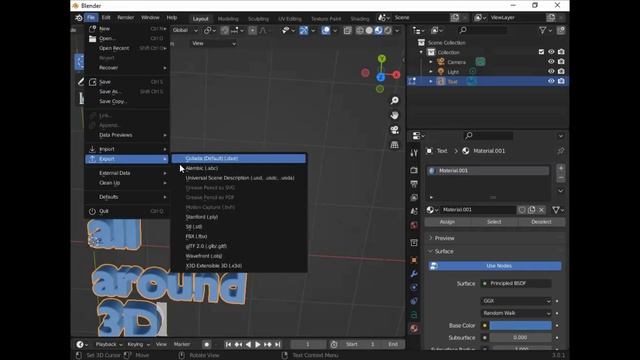Open the Scene properties tab
Viewport: 640px width, 360px height.
coord(414,211)
